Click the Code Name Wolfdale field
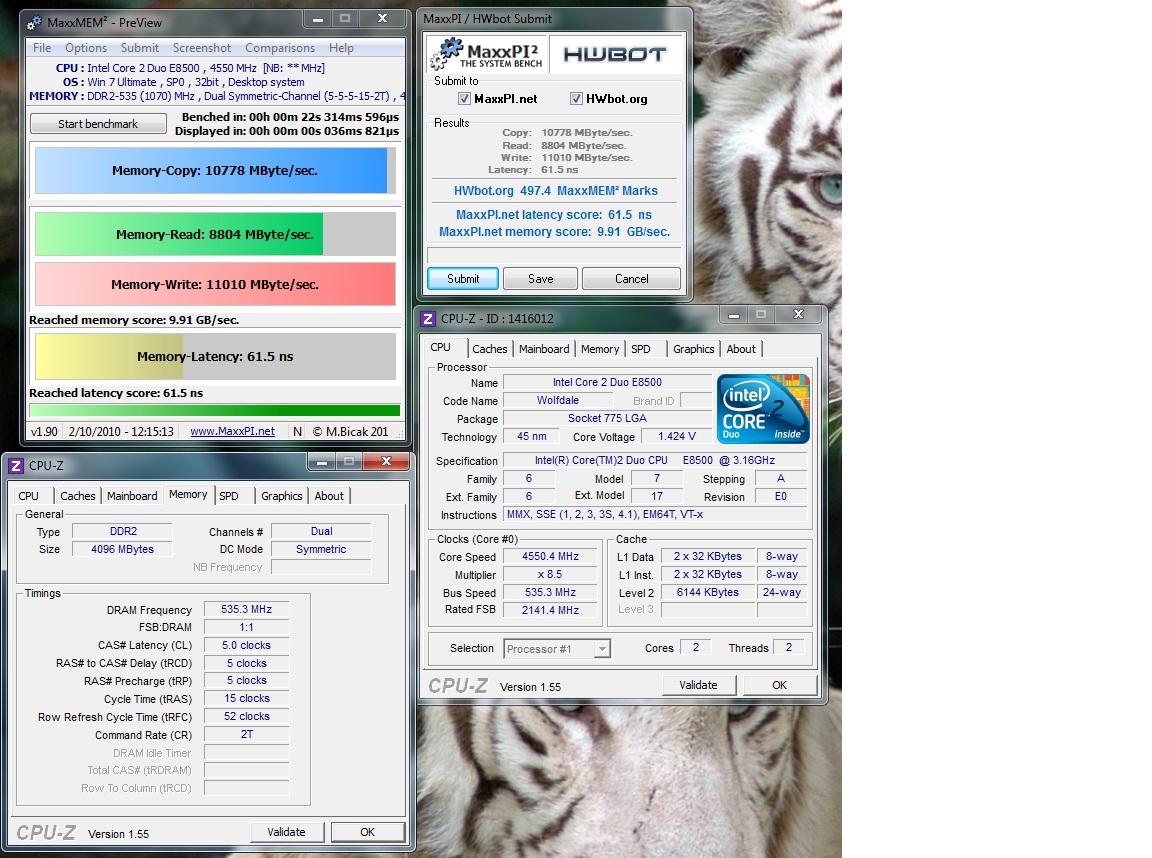 (x=558, y=400)
